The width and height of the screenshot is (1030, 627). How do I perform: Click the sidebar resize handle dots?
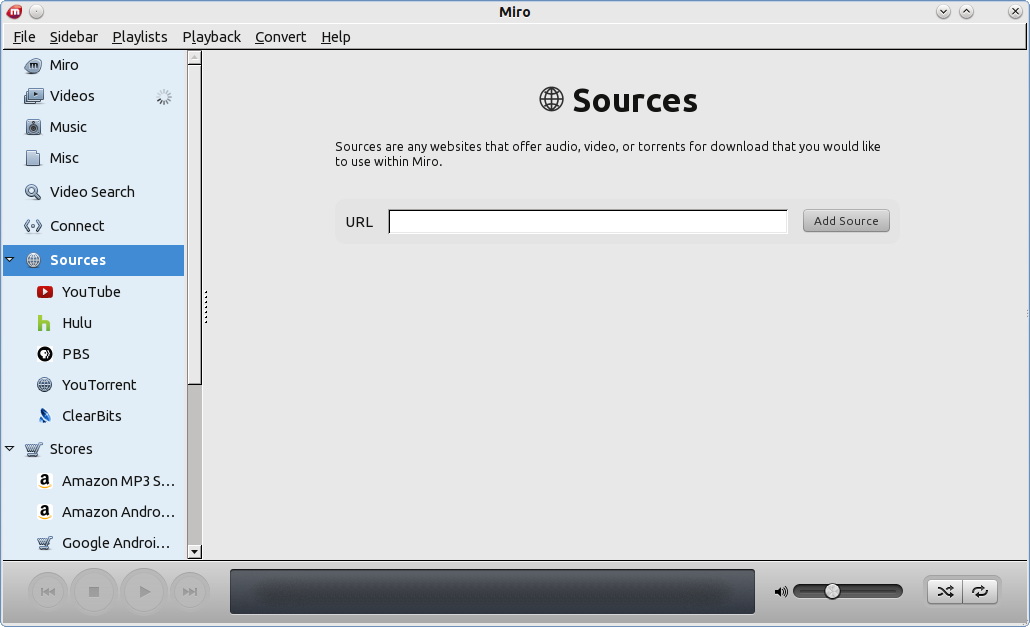[x=206, y=307]
